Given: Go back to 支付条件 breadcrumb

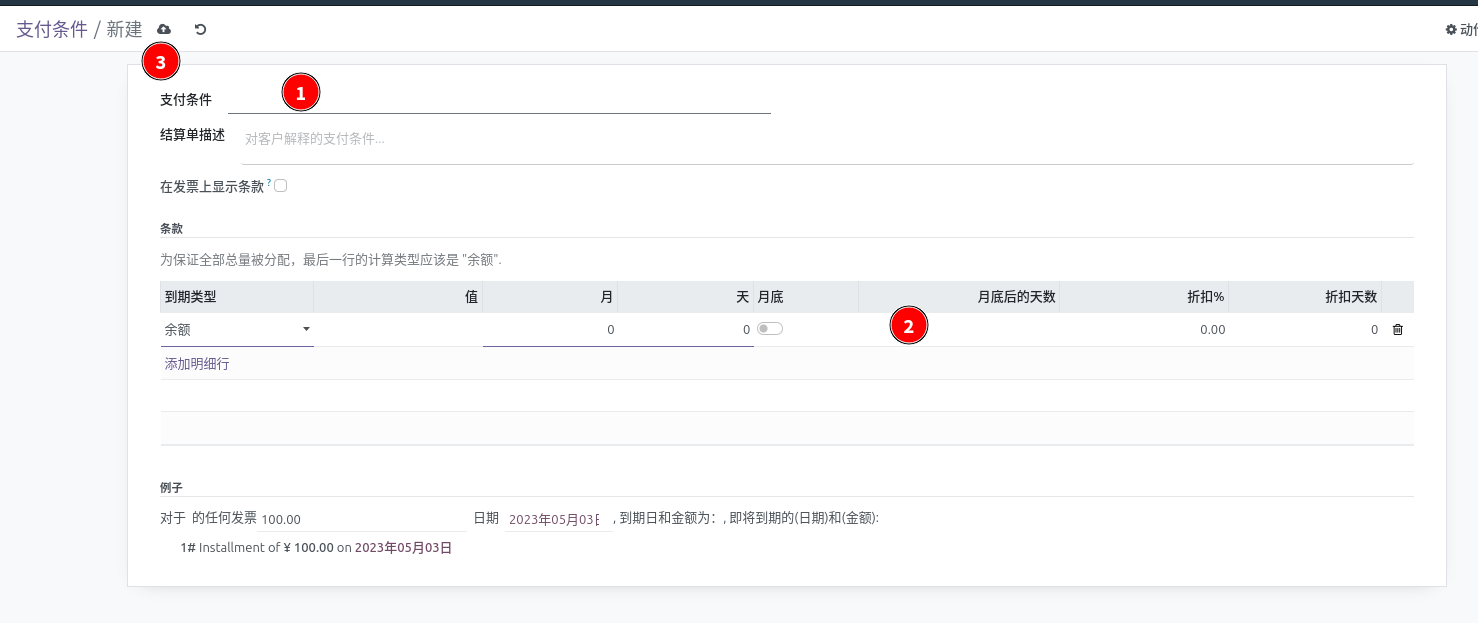Looking at the screenshot, I should pos(52,30).
